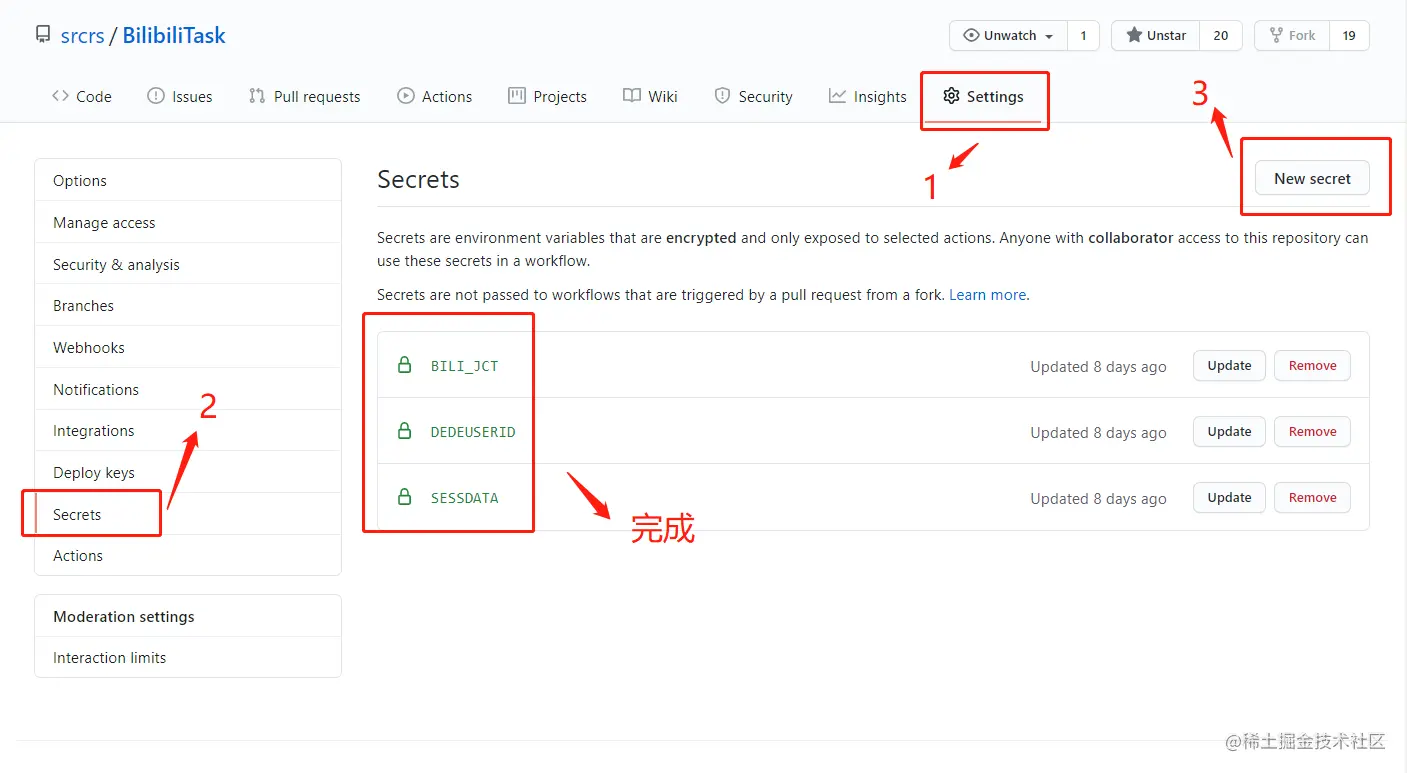
Task: Click the watchers count 1
Action: pos(1083,35)
